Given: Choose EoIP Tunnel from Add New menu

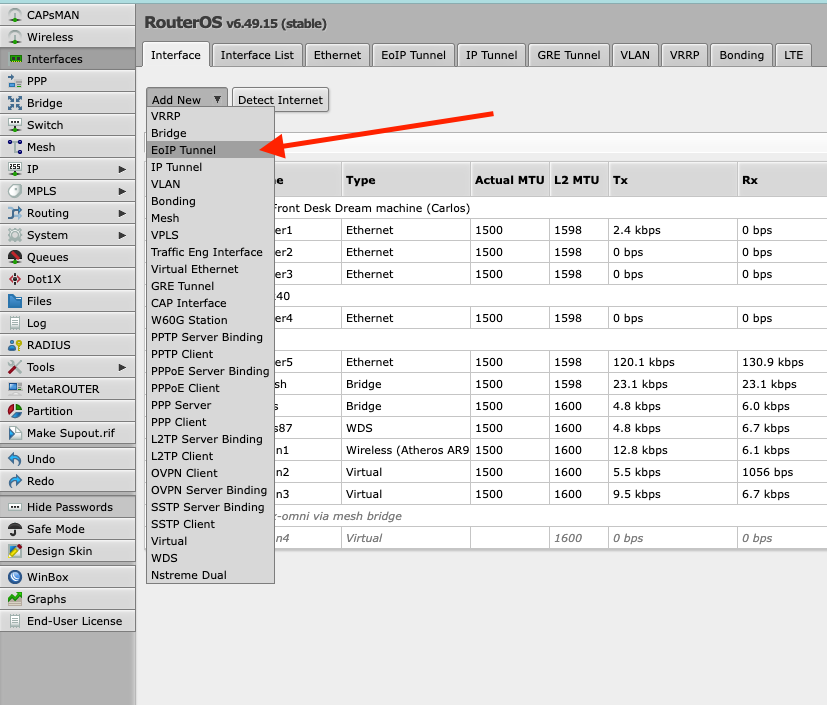Looking at the screenshot, I should (x=210, y=150).
